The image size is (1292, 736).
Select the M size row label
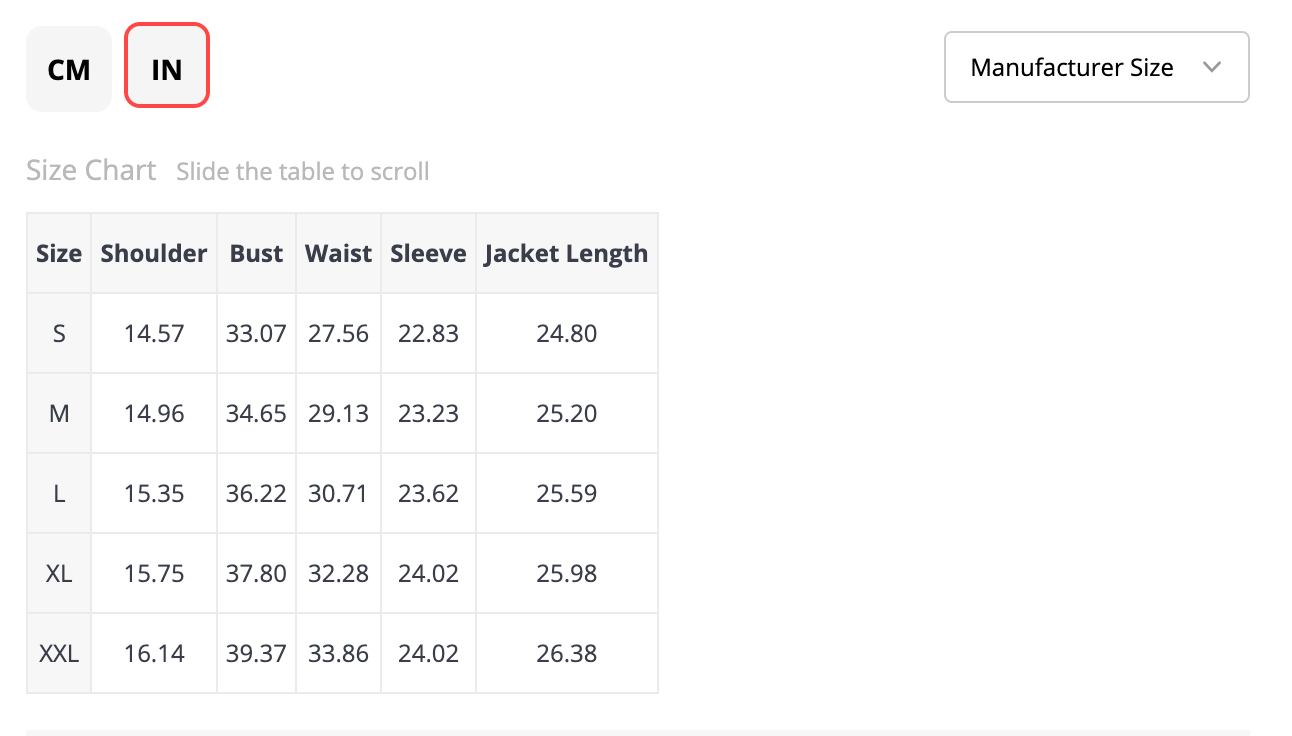(59, 413)
